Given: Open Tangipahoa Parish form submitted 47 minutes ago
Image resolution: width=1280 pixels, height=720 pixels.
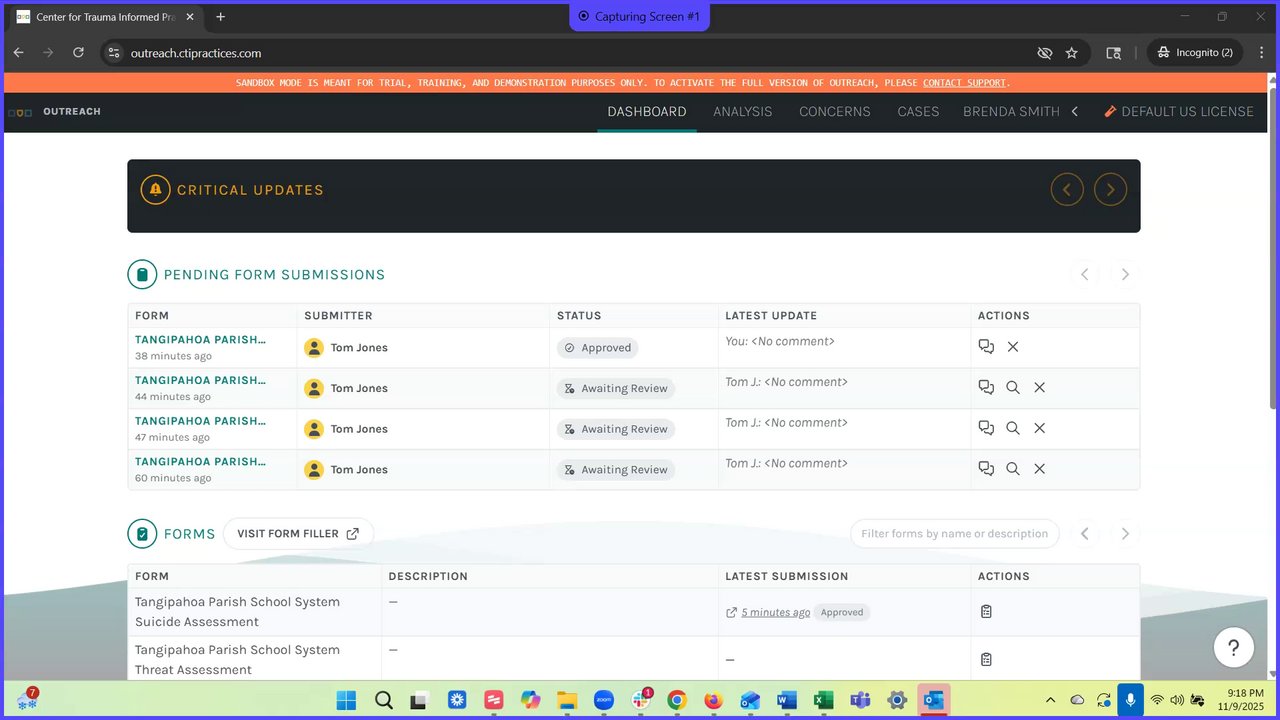Looking at the screenshot, I should point(200,421).
